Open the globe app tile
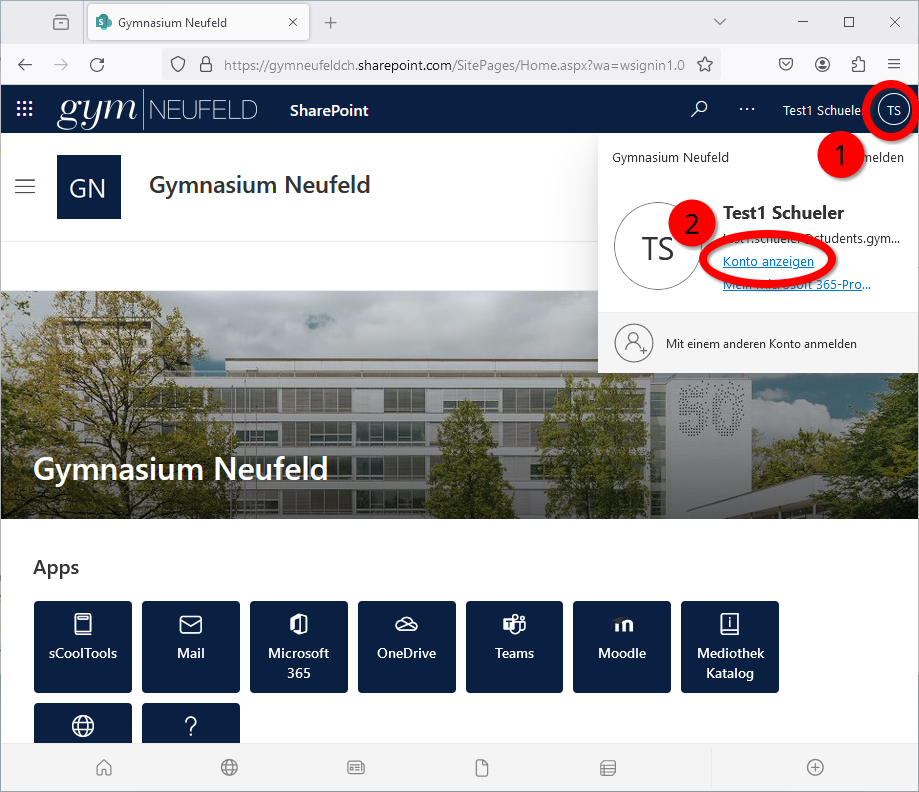Image resolution: width=919 pixels, height=792 pixels. click(83, 722)
